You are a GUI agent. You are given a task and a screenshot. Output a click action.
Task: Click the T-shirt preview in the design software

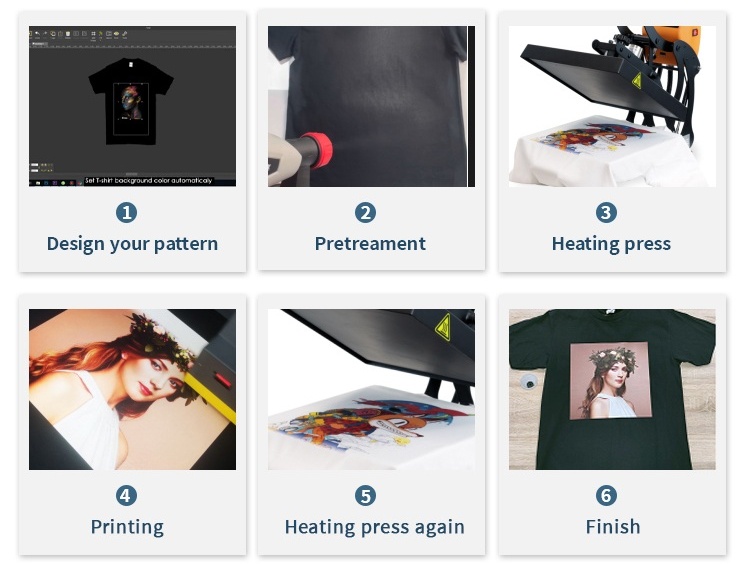[131, 101]
